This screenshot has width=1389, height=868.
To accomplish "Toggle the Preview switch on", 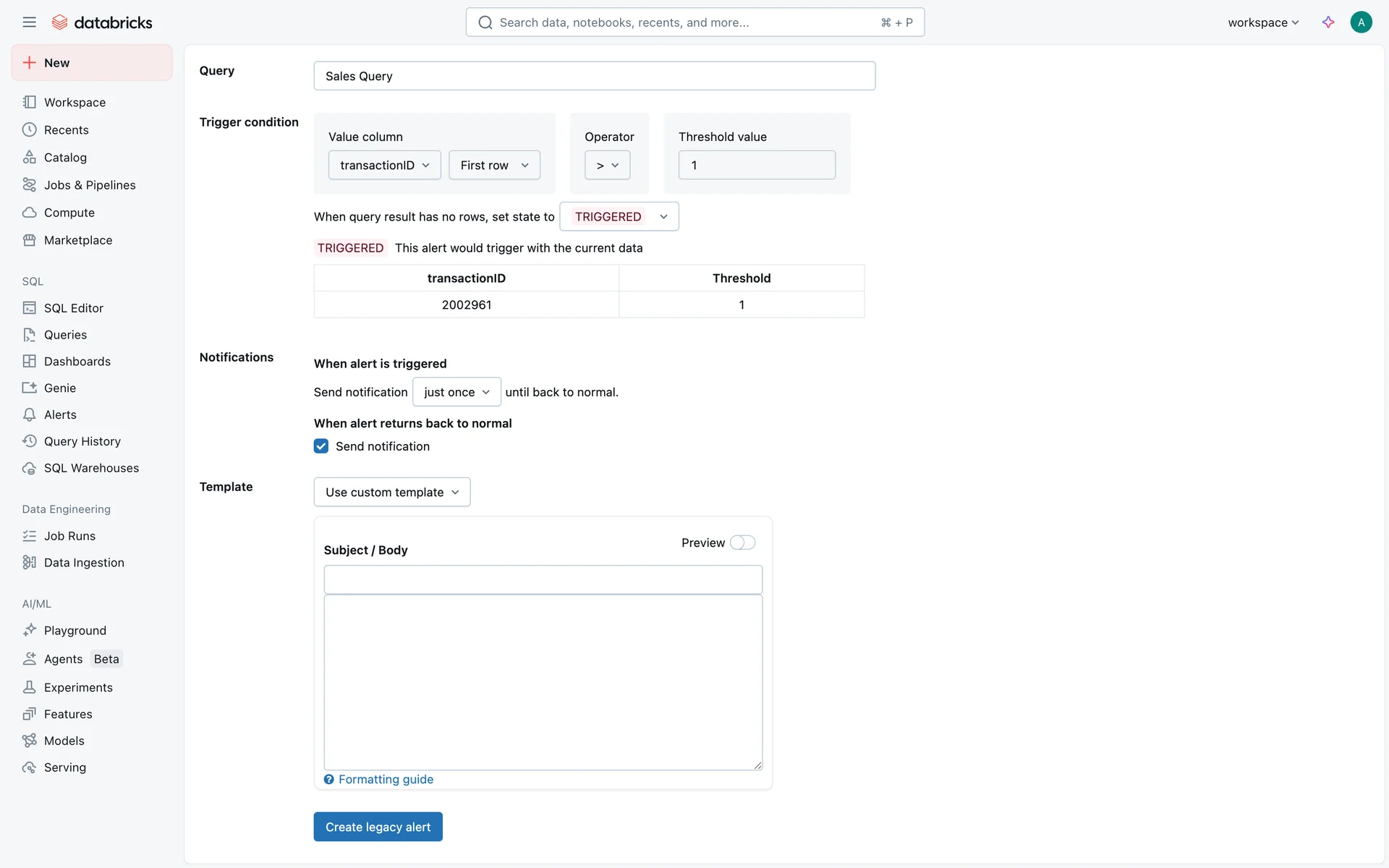I will (x=742, y=542).
